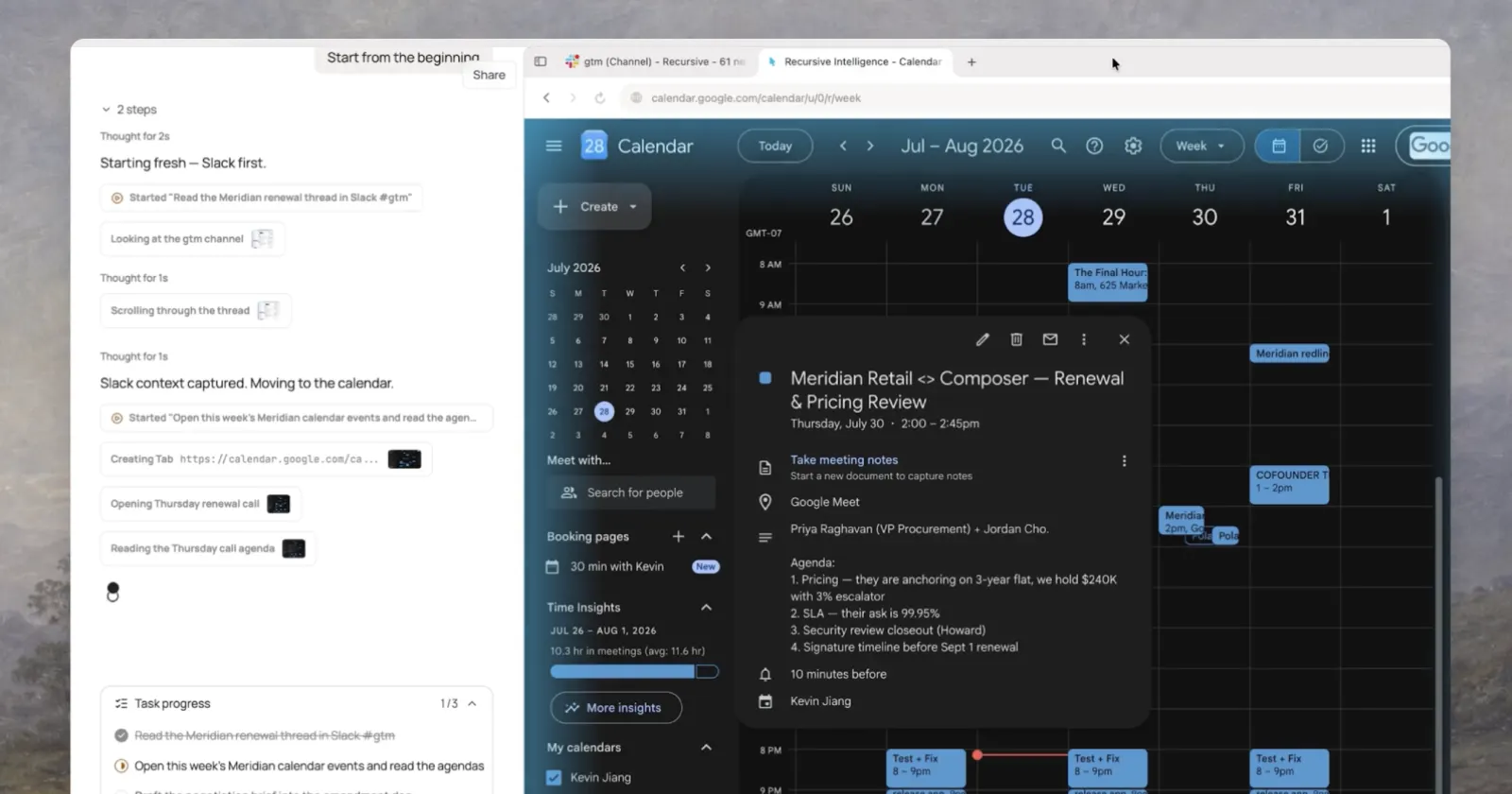Open 'Opening Thursday renewal call' screenshot thumbnail
The width and height of the screenshot is (1512, 794).
click(279, 504)
